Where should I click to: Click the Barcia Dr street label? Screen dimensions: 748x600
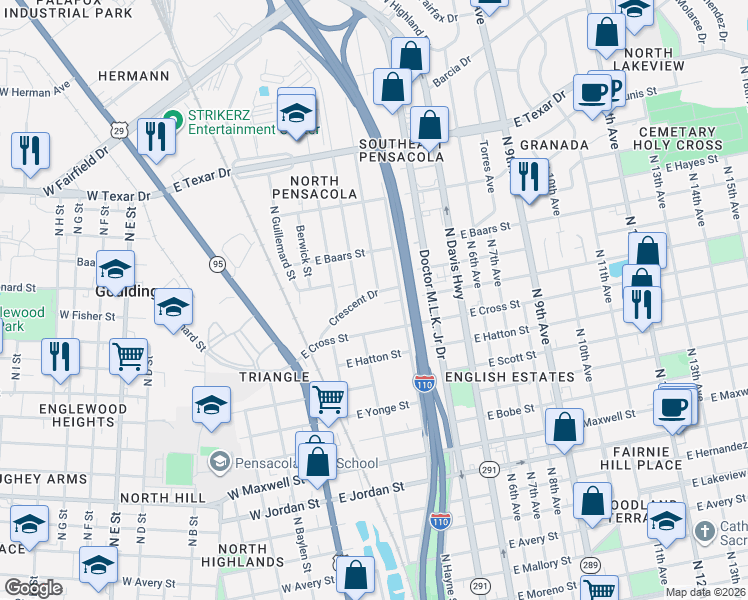pyautogui.click(x=451, y=72)
